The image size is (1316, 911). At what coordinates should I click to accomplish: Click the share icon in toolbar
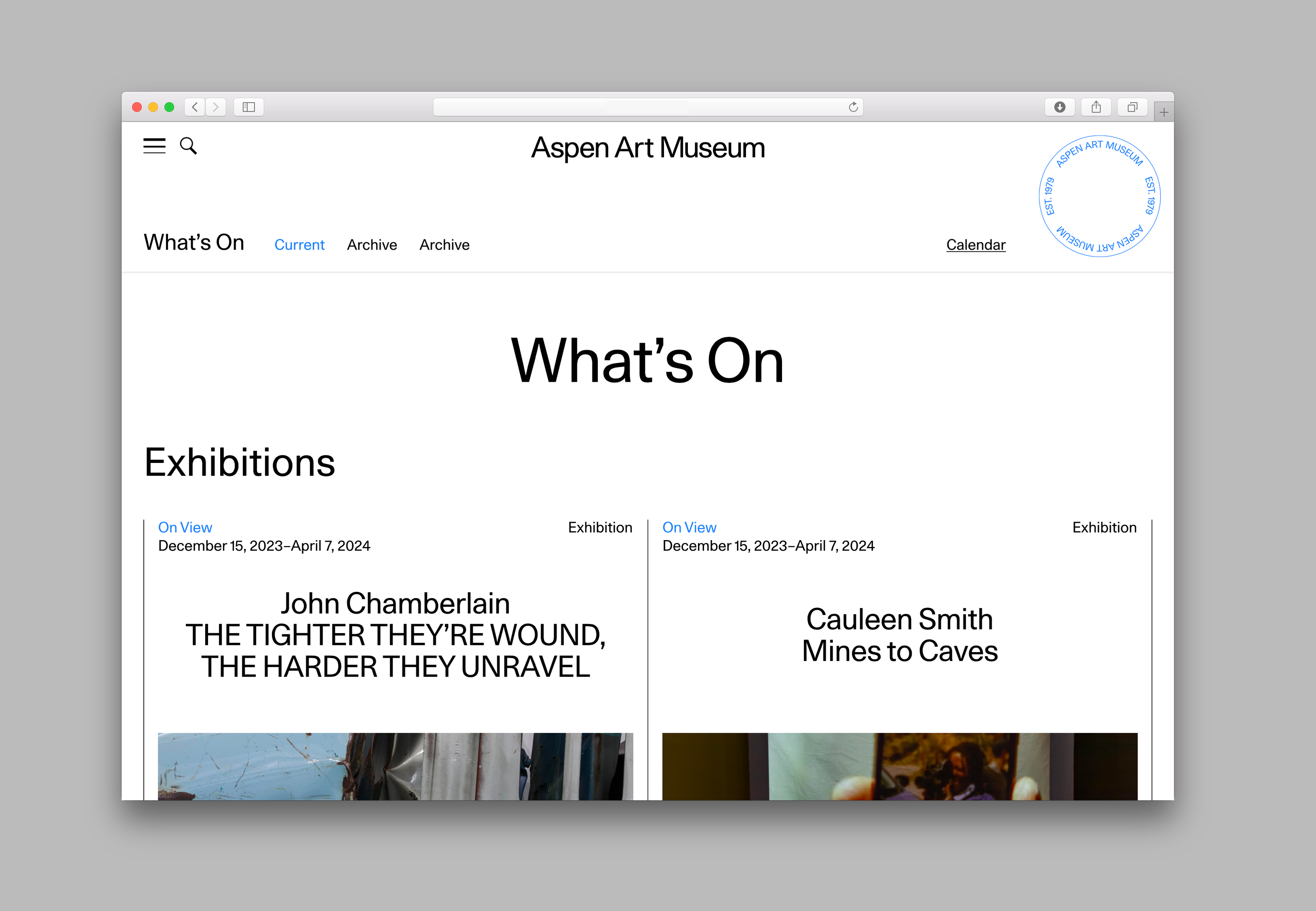point(1096,107)
